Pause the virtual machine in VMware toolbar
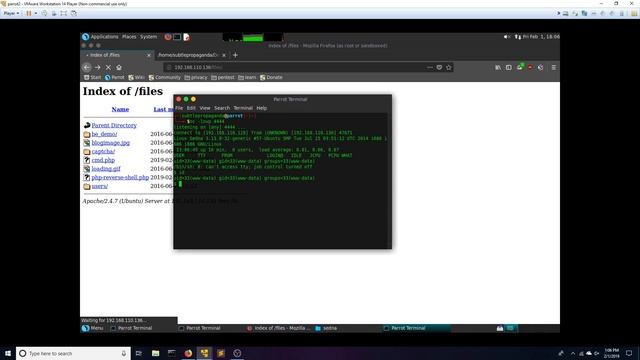640x360 pixels. point(29,13)
